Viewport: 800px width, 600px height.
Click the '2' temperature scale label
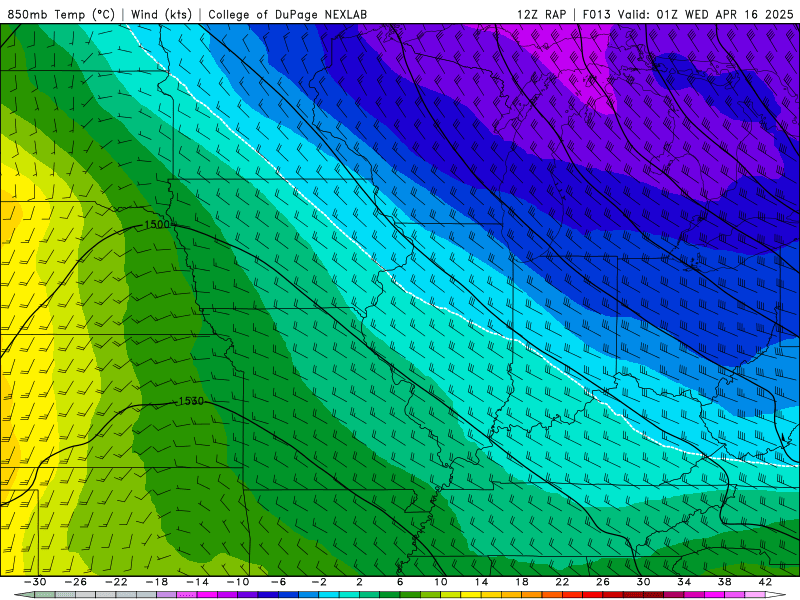tap(359, 582)
